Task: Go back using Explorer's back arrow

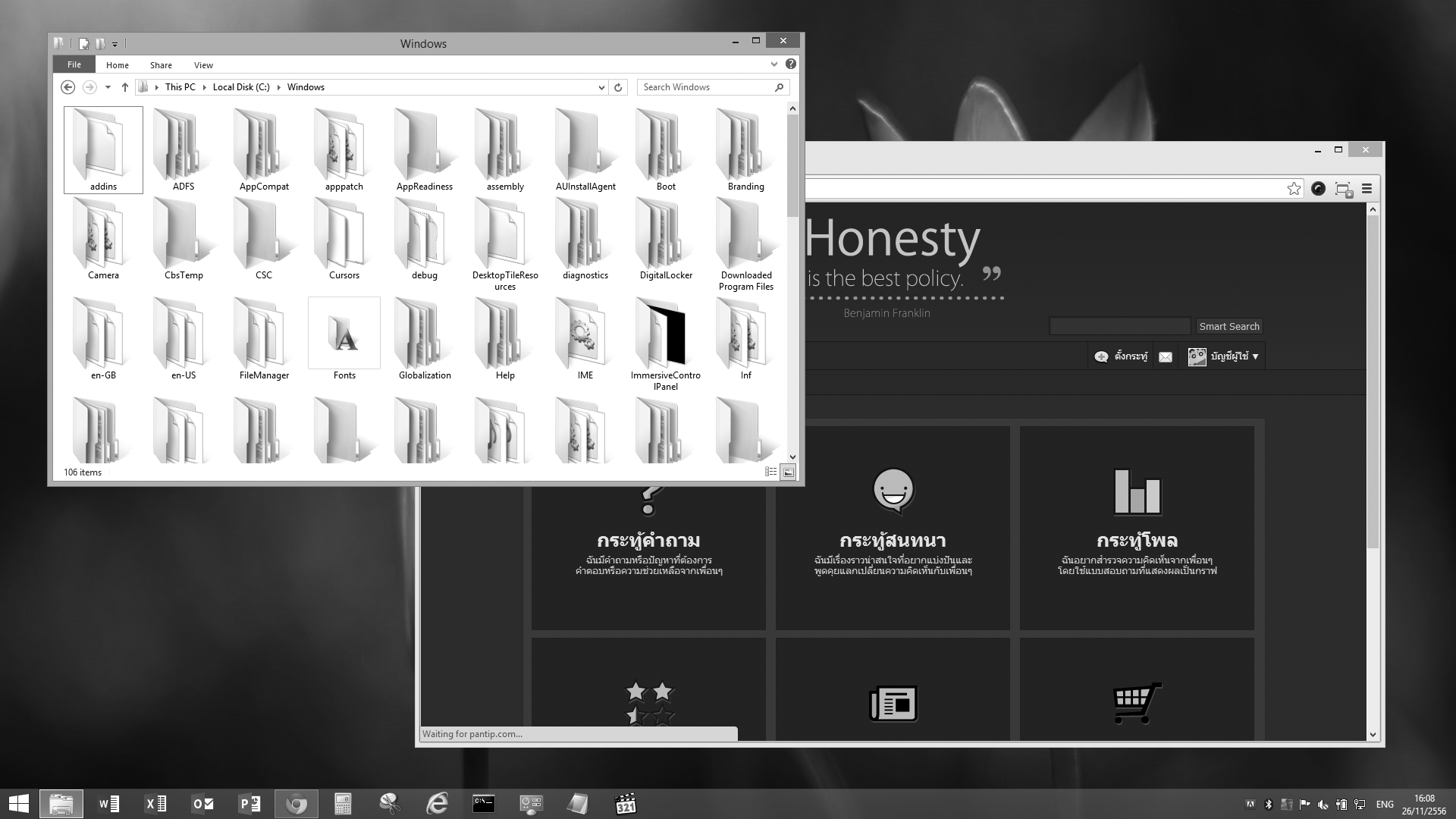Action: [67, 87]
